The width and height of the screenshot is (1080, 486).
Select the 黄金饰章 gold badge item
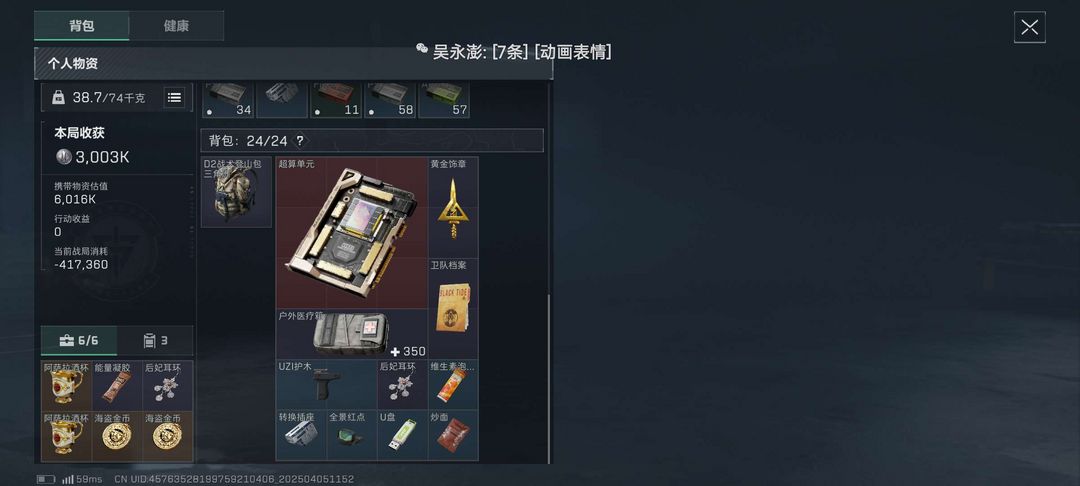click(453, 208)
